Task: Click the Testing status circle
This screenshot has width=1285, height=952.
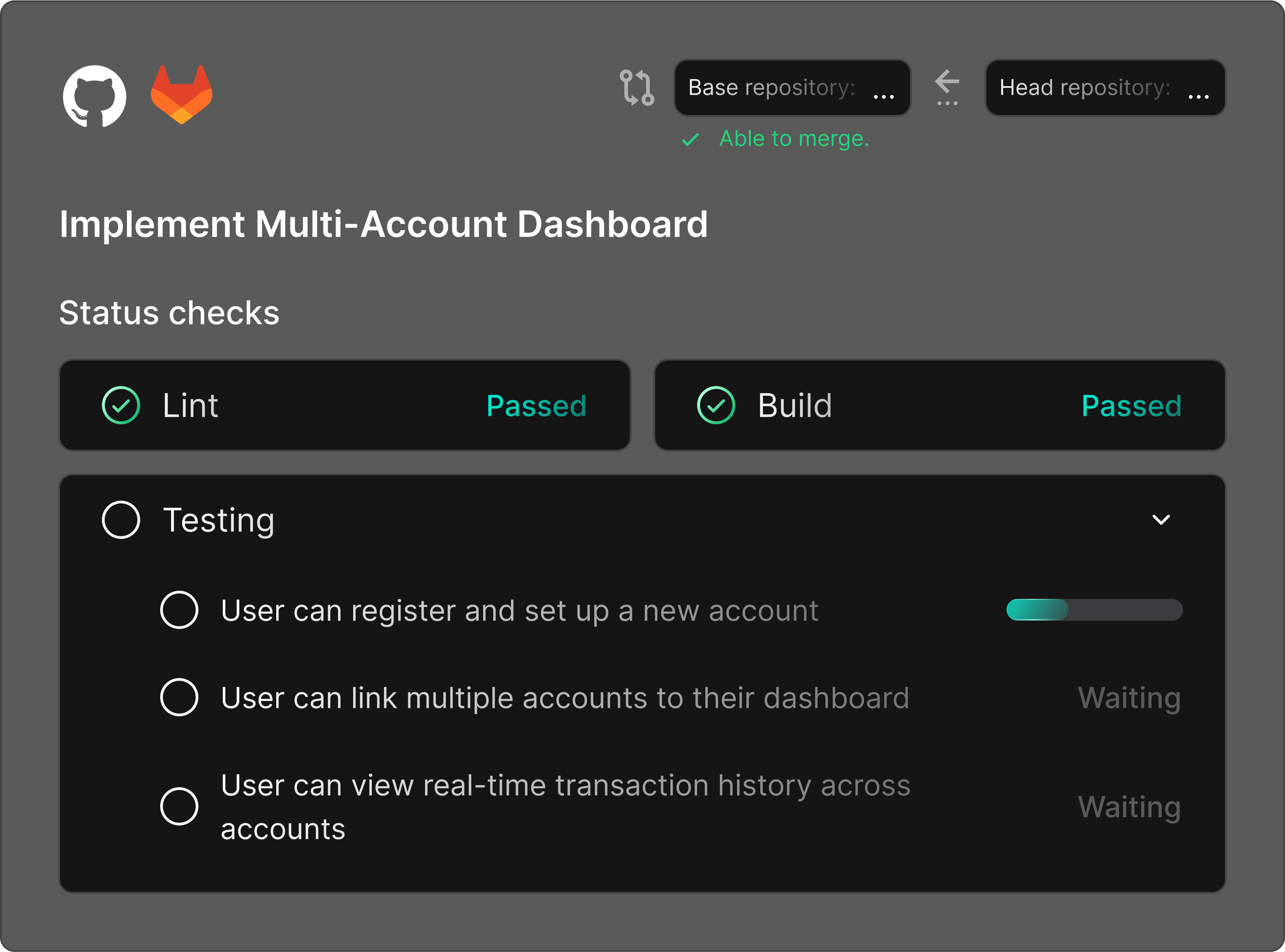Action: 121,520
